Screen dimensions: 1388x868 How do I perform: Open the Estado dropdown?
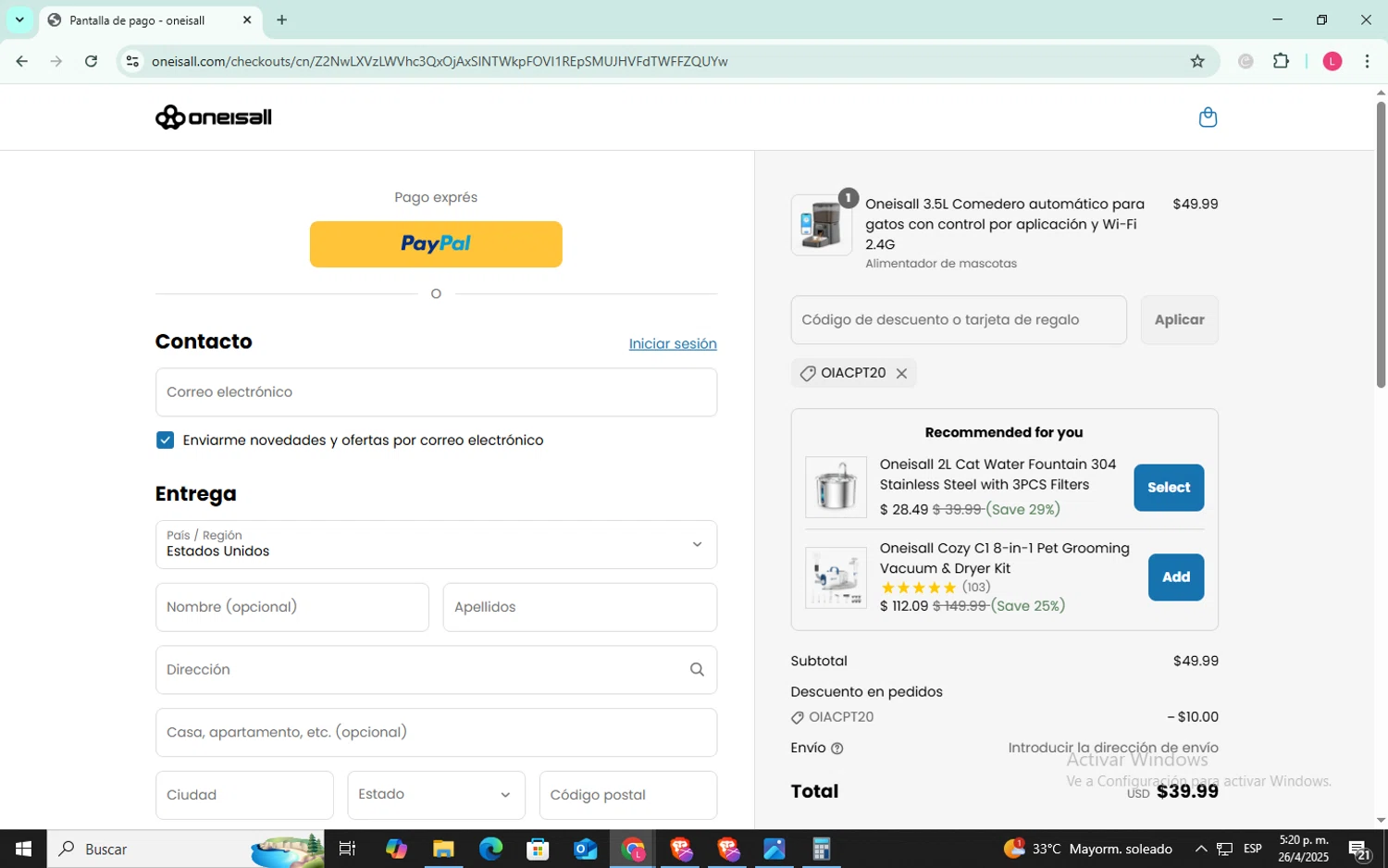436,795
